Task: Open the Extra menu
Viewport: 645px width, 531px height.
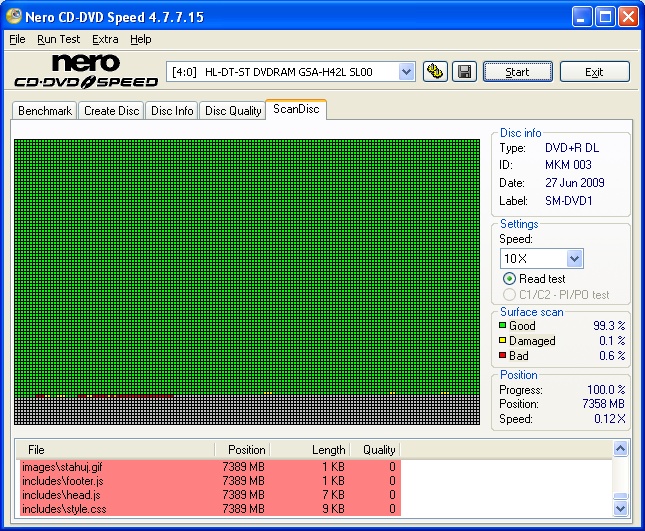Action: click(x=105, y=39)
